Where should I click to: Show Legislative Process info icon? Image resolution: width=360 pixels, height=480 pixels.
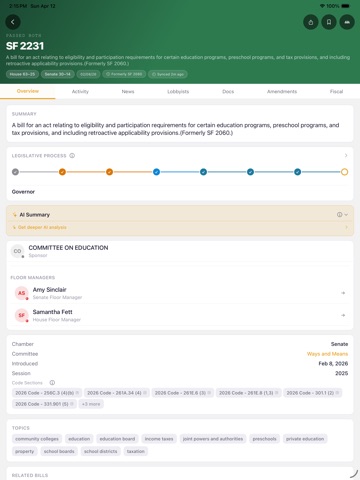pyautogui.click(x=72, y=156)
